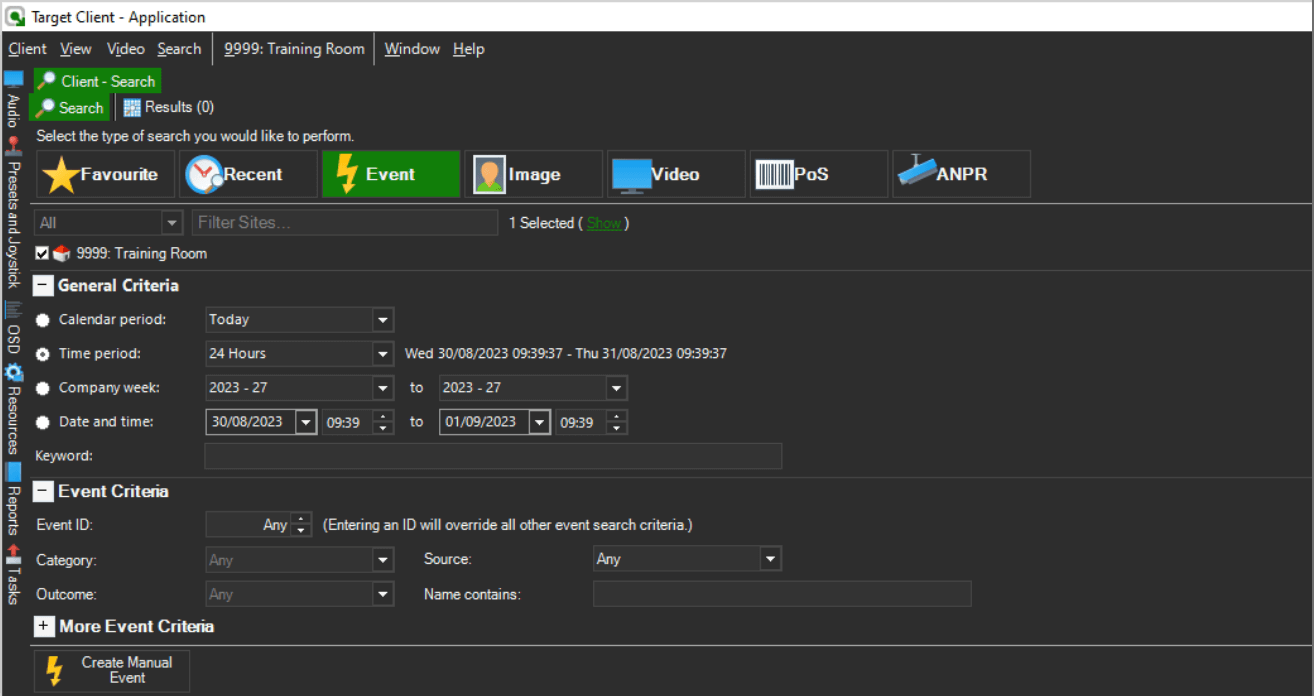Switch to the Results (0) tab
This screenshot has width=1314, height=696.
pyautogui.click(x=168, y=107)
